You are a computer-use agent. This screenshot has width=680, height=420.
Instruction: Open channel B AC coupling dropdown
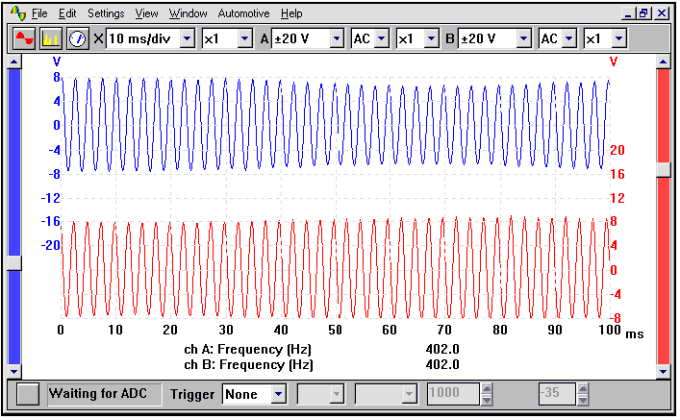coord(569,39)
